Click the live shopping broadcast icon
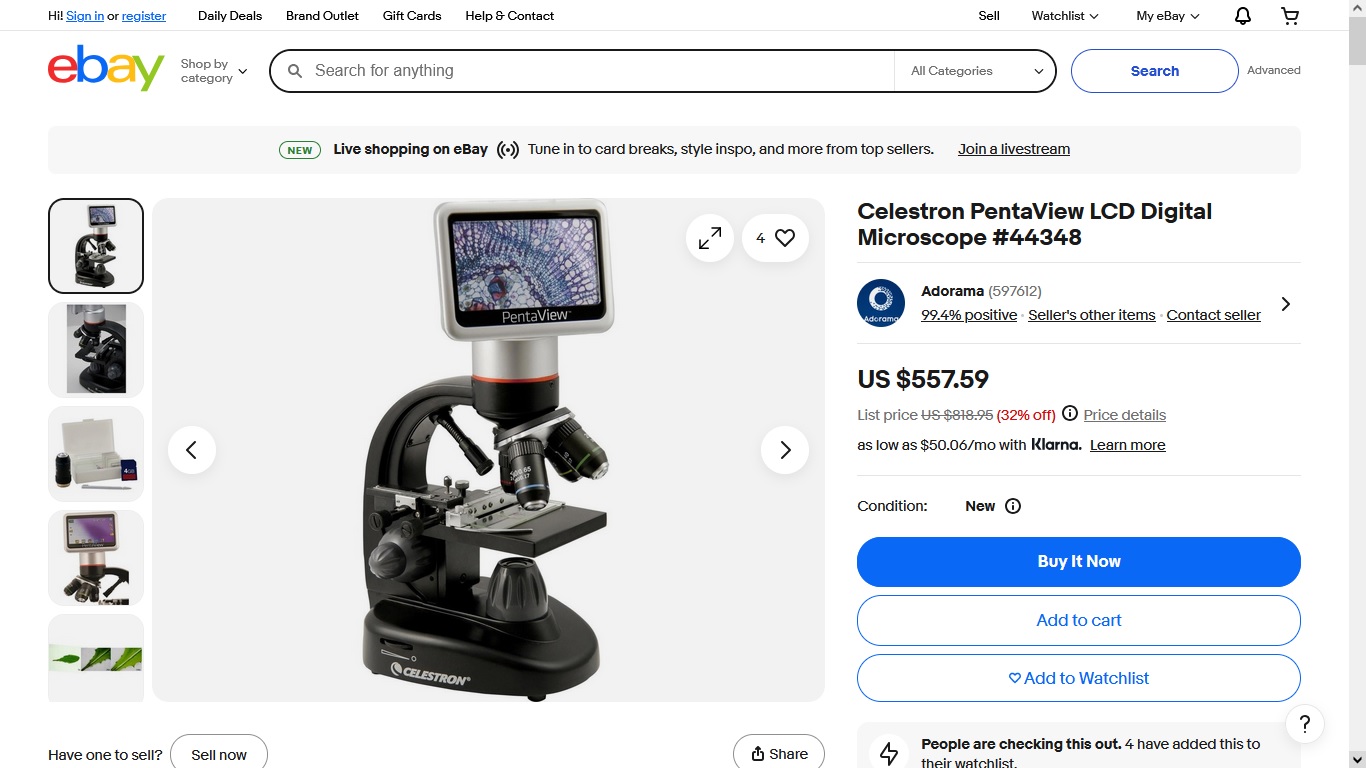1366x768 pixels. click(x=508, y=150)
